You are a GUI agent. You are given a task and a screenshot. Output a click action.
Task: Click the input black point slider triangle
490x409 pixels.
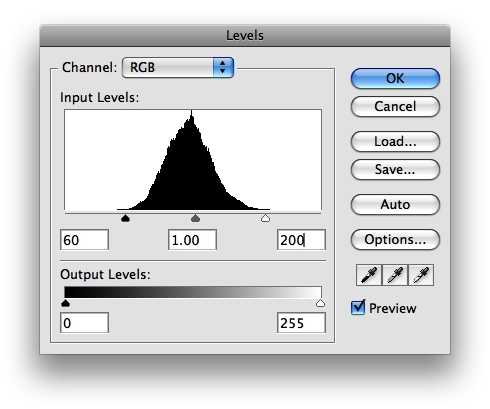tap(125, 218)
